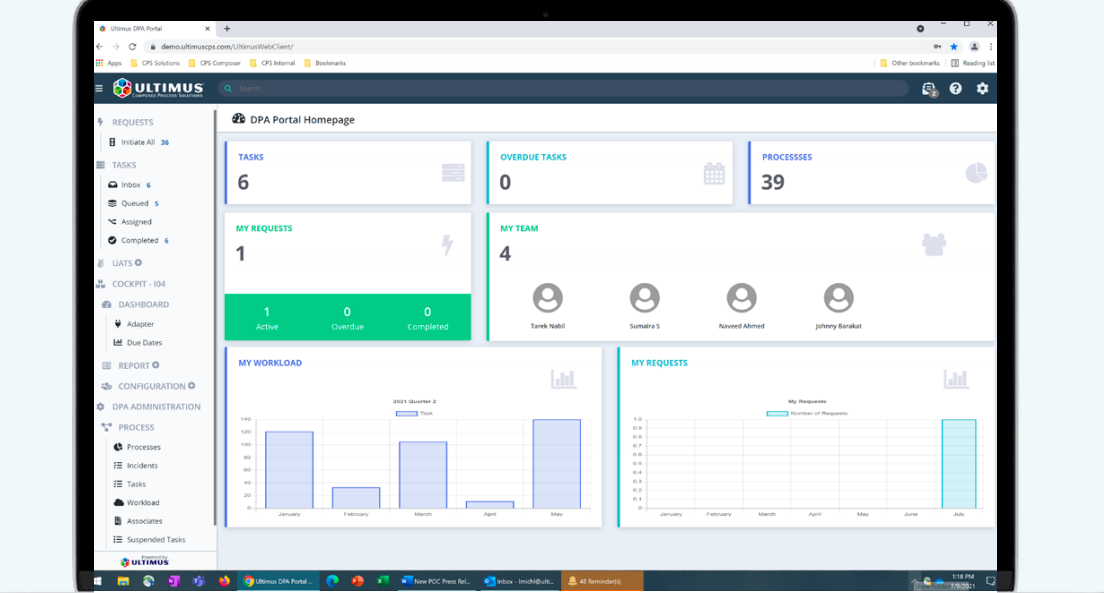
Task: Open the CPS Solutions bookmark folder
Action: point(155,63)
